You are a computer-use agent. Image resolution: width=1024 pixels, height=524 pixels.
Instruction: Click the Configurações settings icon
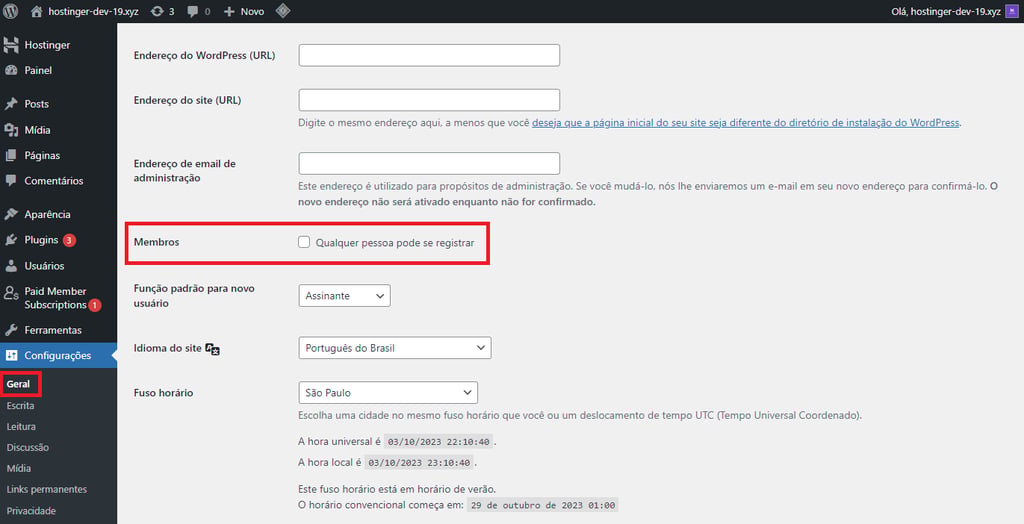pos(11,355)
